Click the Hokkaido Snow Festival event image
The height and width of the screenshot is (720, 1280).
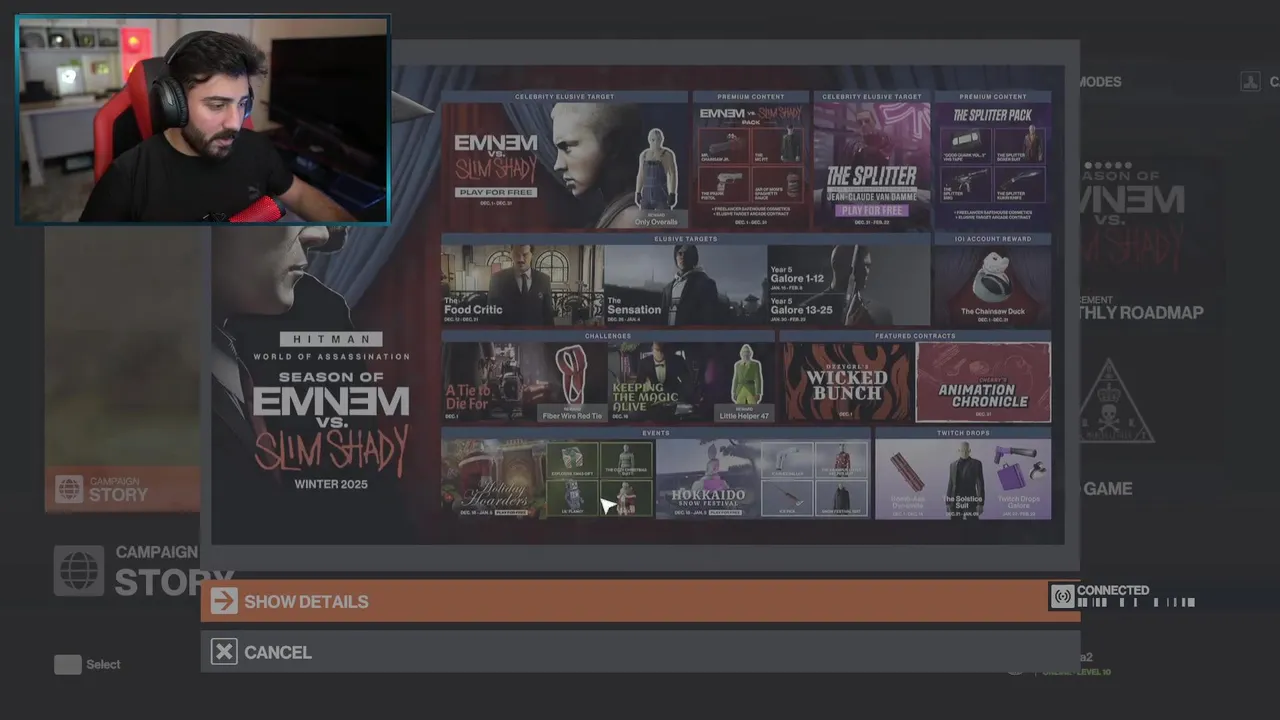[708, 479]
